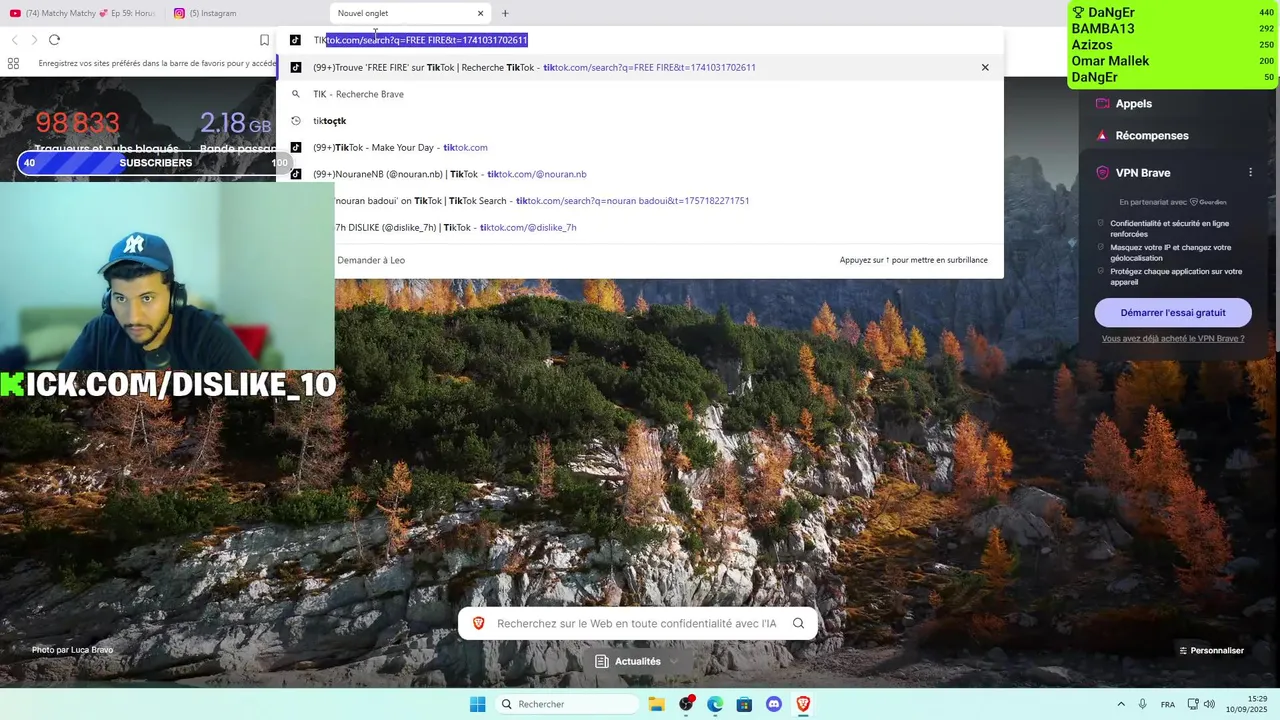The image size is (1280, 720).
Task: Click the magnifier icon of Brave search suggestion
Action: (296, 94)
